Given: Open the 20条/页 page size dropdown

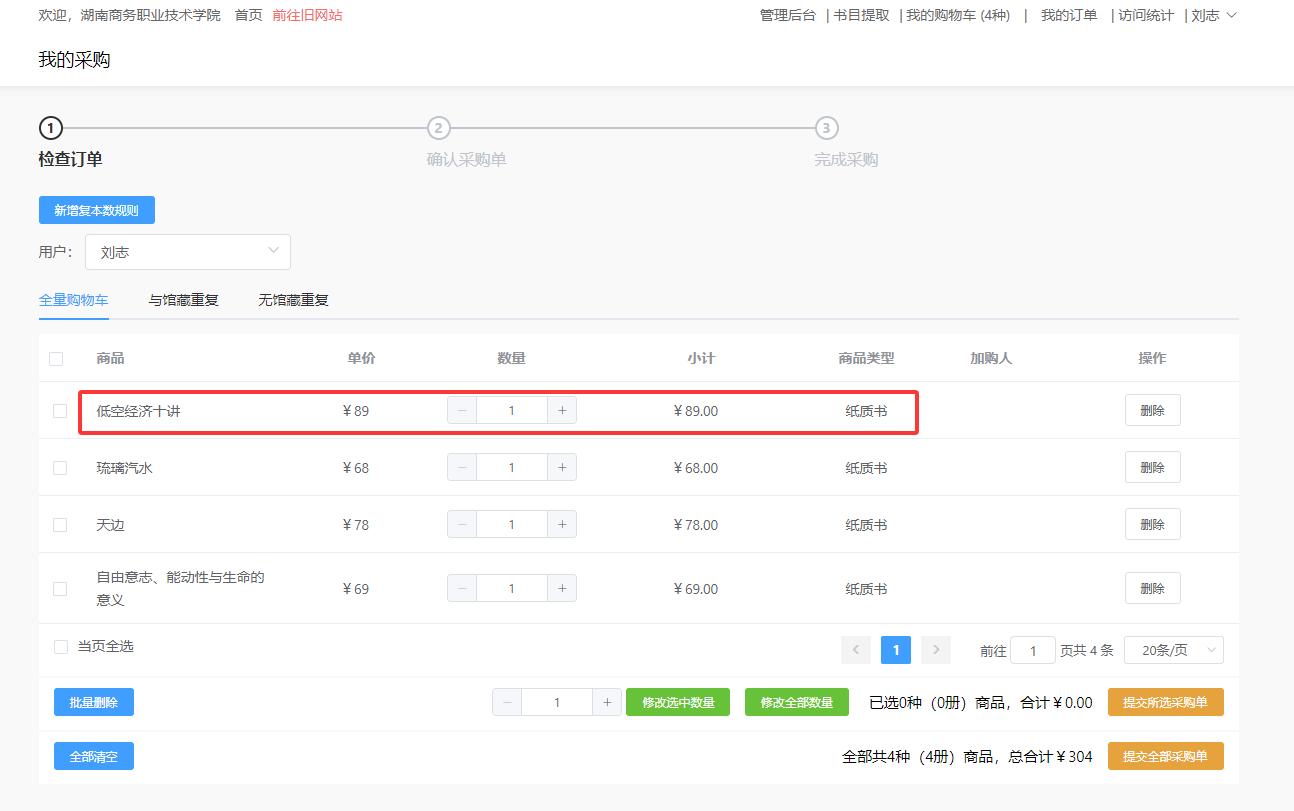Looking at the screenshot, I should pyautogui.click(x=1173, y=649).
